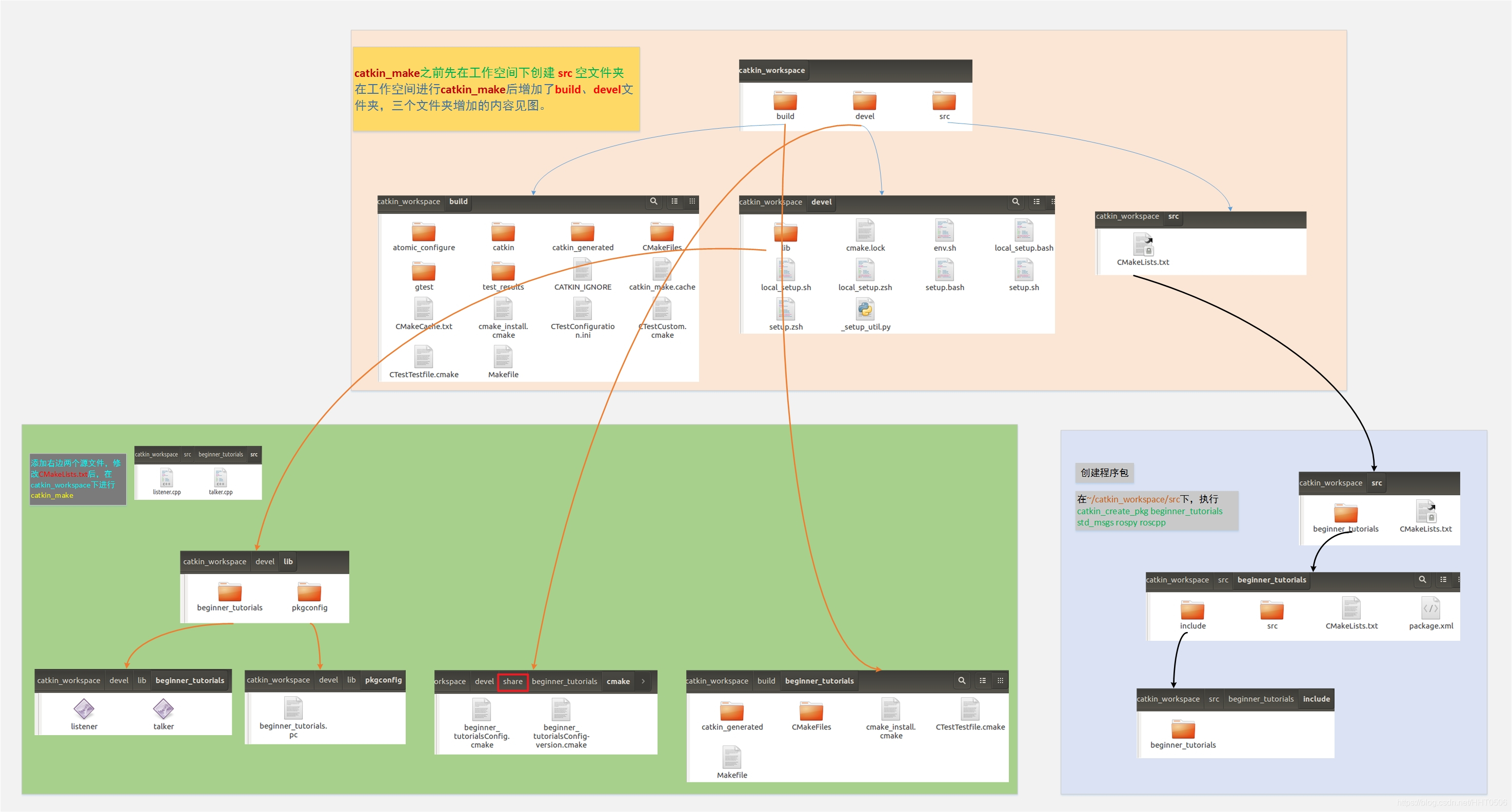Click the path forward chevron after cmake
Screen dimensions: 1512x812
(643, 681)
